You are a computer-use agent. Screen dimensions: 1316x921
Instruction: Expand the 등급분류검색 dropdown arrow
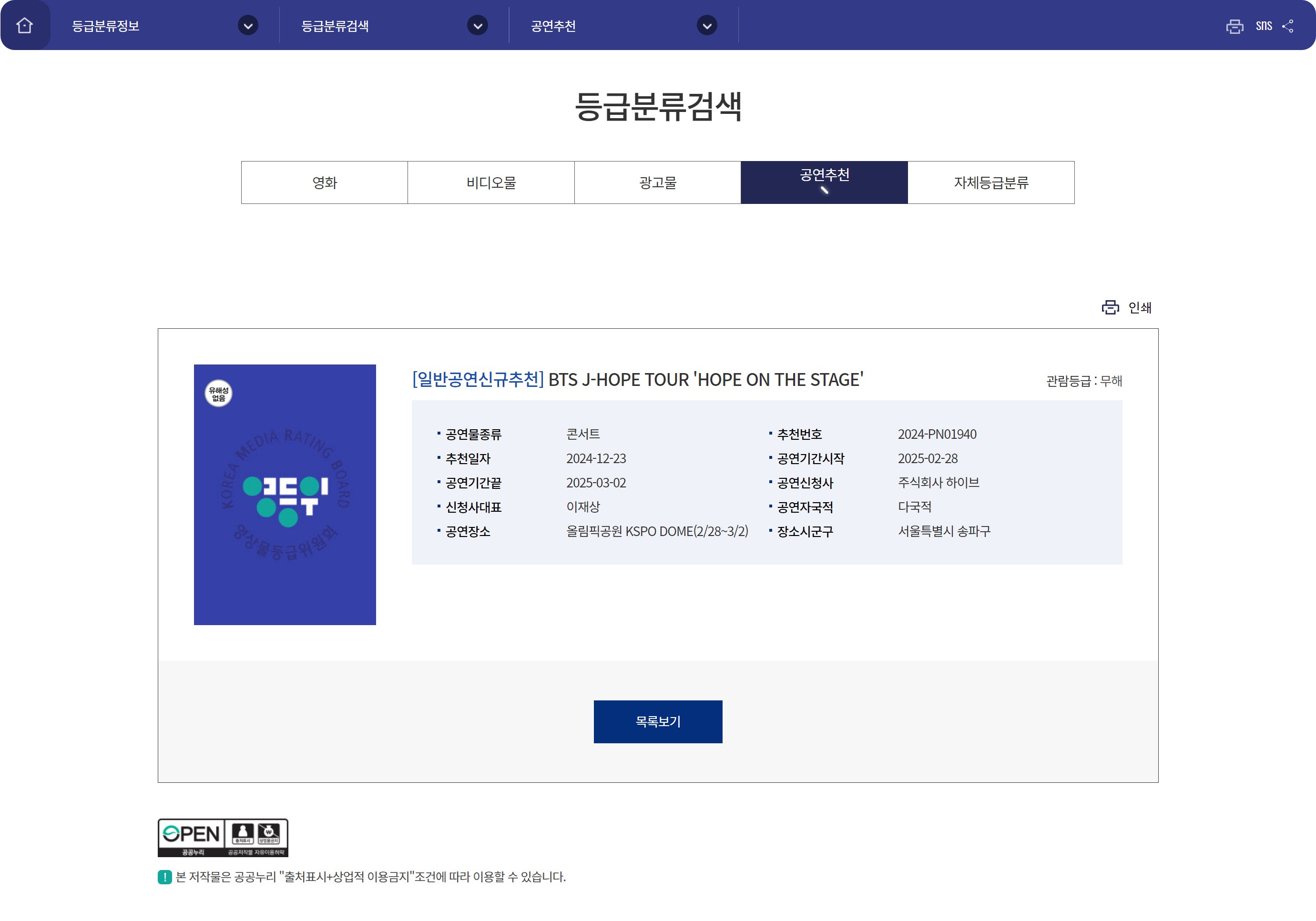[478, 25]
